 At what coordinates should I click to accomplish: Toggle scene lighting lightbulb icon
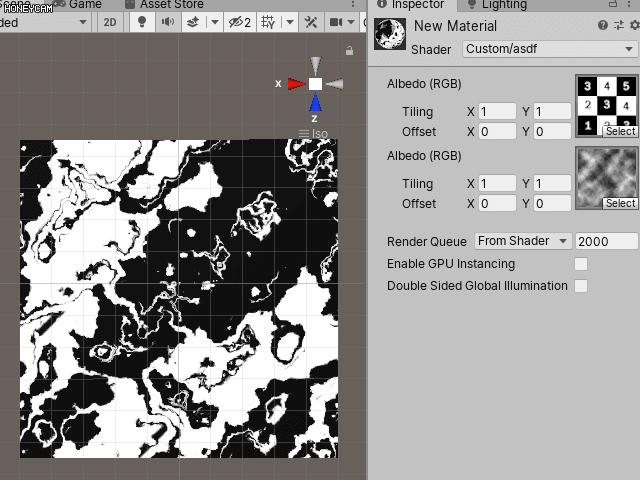142,22
